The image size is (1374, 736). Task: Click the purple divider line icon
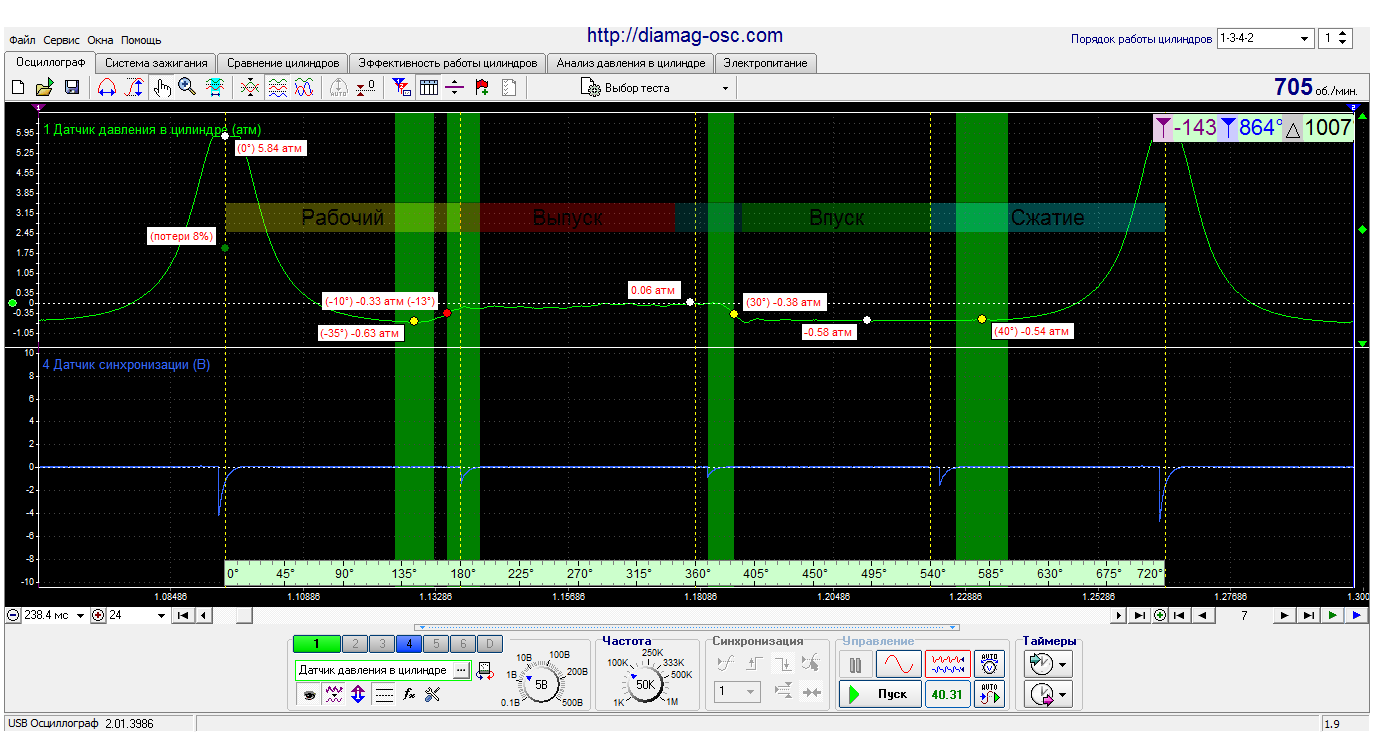455,88
